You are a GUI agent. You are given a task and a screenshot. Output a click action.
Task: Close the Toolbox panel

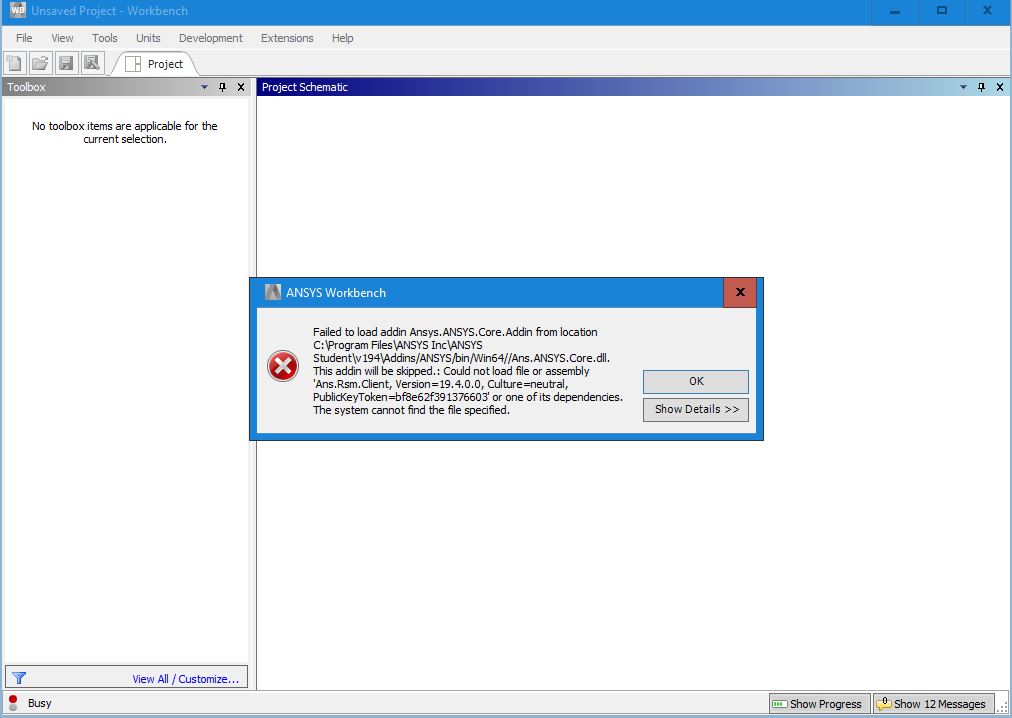click(241, 87)
